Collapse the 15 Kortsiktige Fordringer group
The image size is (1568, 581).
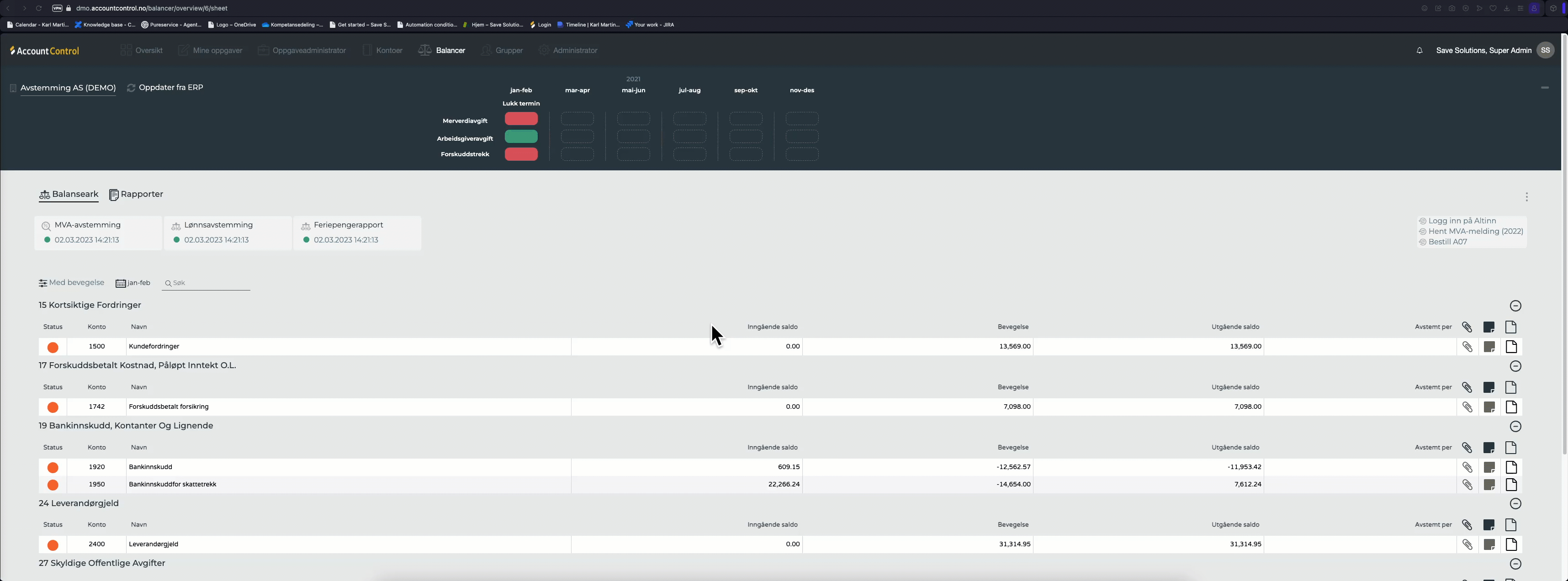point(1515,306)
